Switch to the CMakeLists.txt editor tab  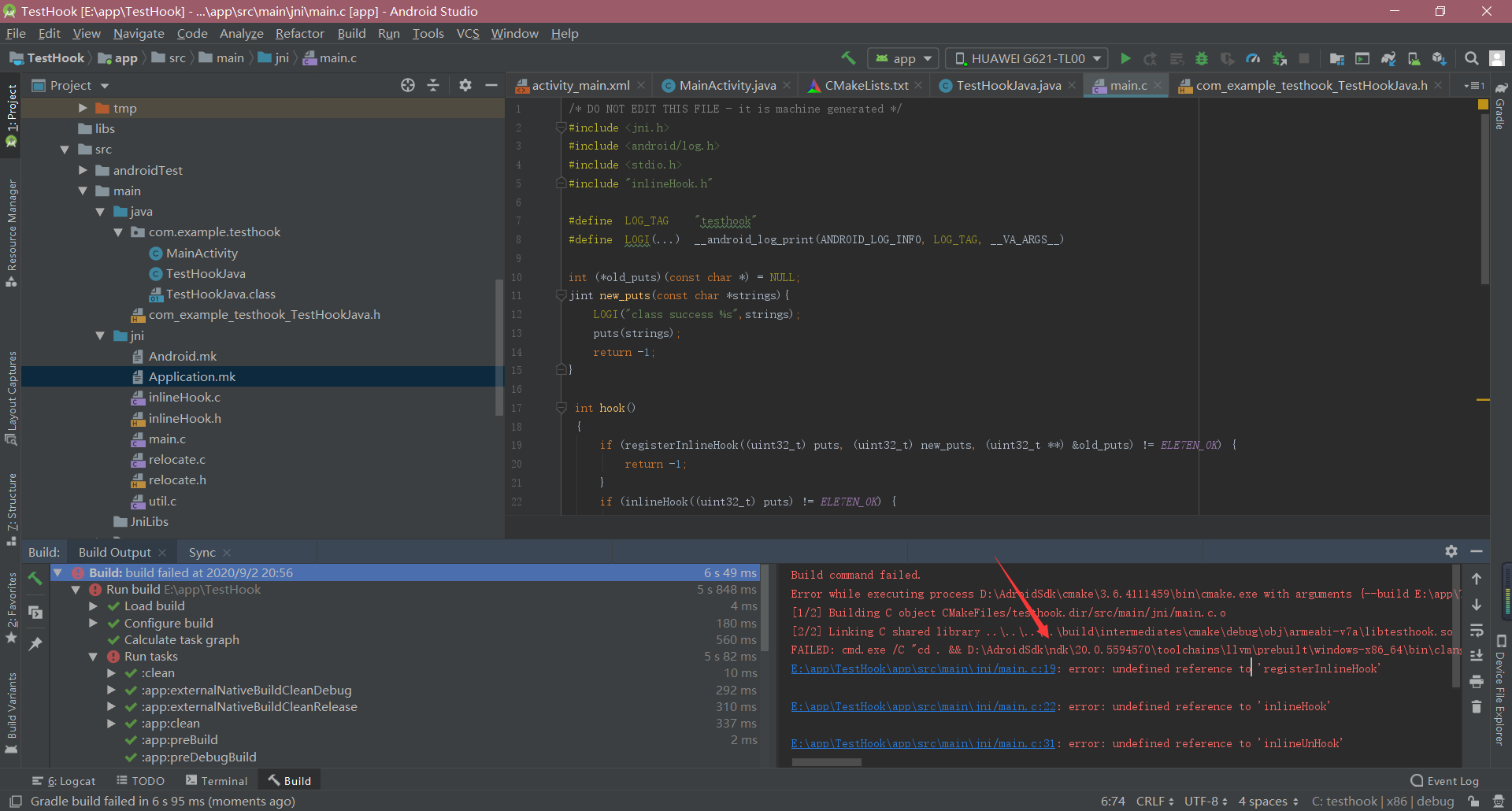(x=865, y=85)
